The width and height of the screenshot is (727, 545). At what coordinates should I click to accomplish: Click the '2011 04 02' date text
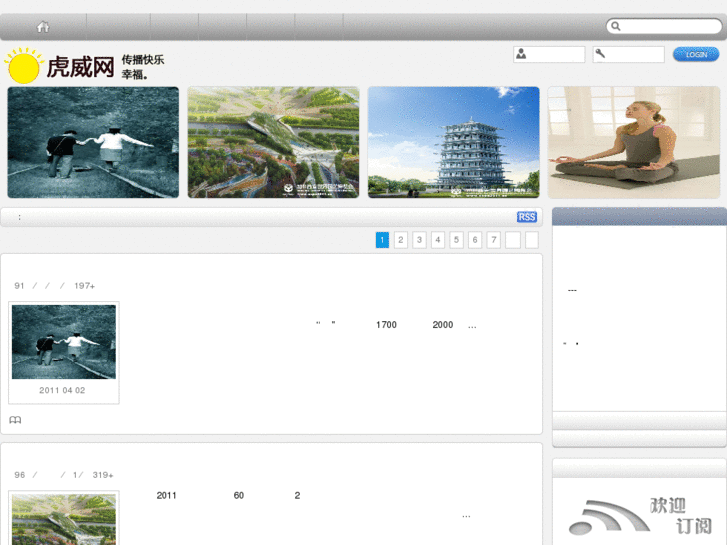point(62,391)
